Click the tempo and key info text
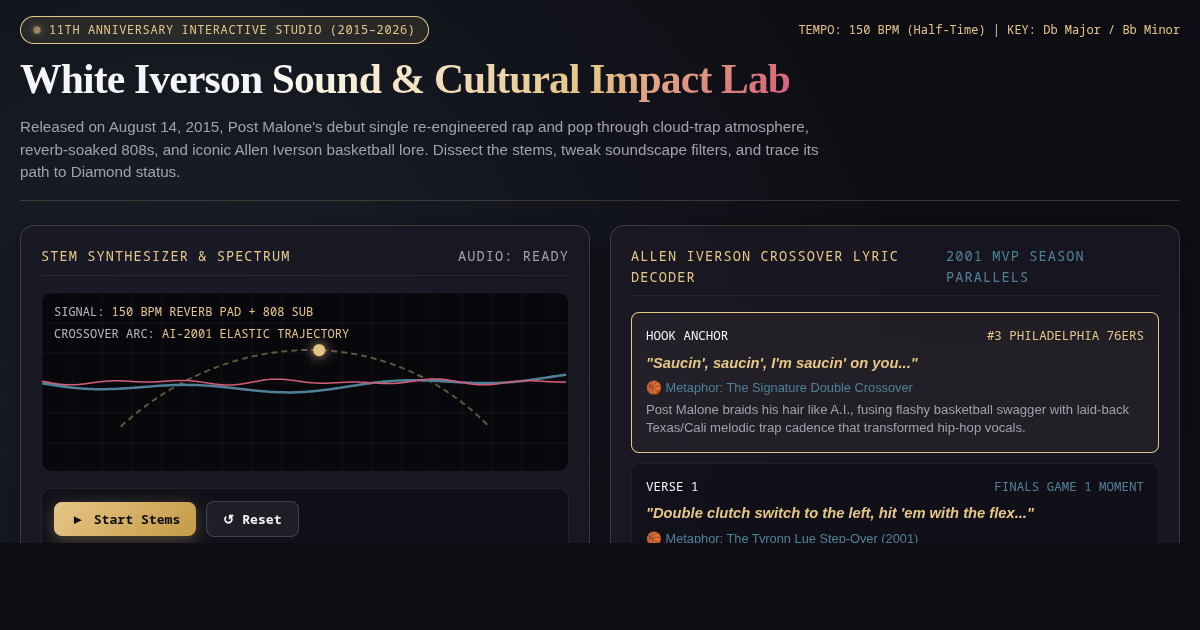This screenshot has height=630, width=1200. pyautogui.click(x=989, y=30)
